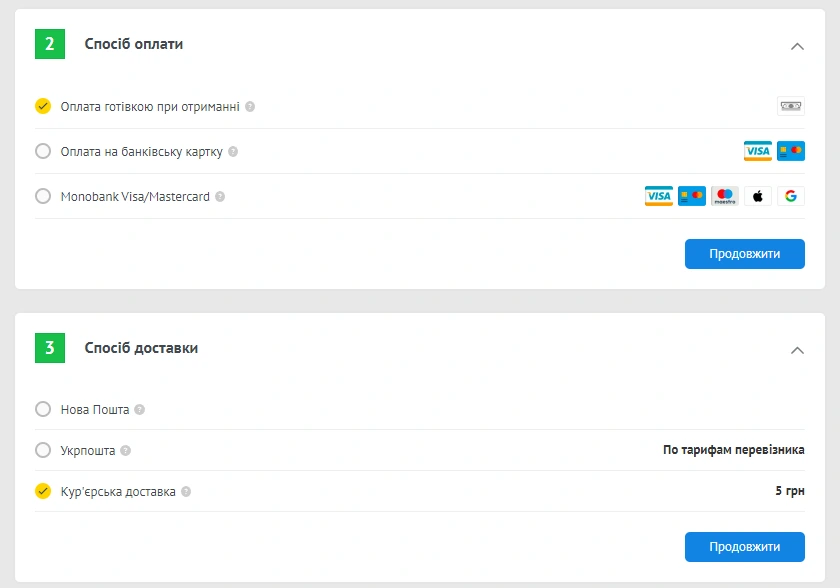Screen dimensions: 840x588
Task: Click help icon beside Monobank Visa/Mastercard
Action: (x=220, y=197)
